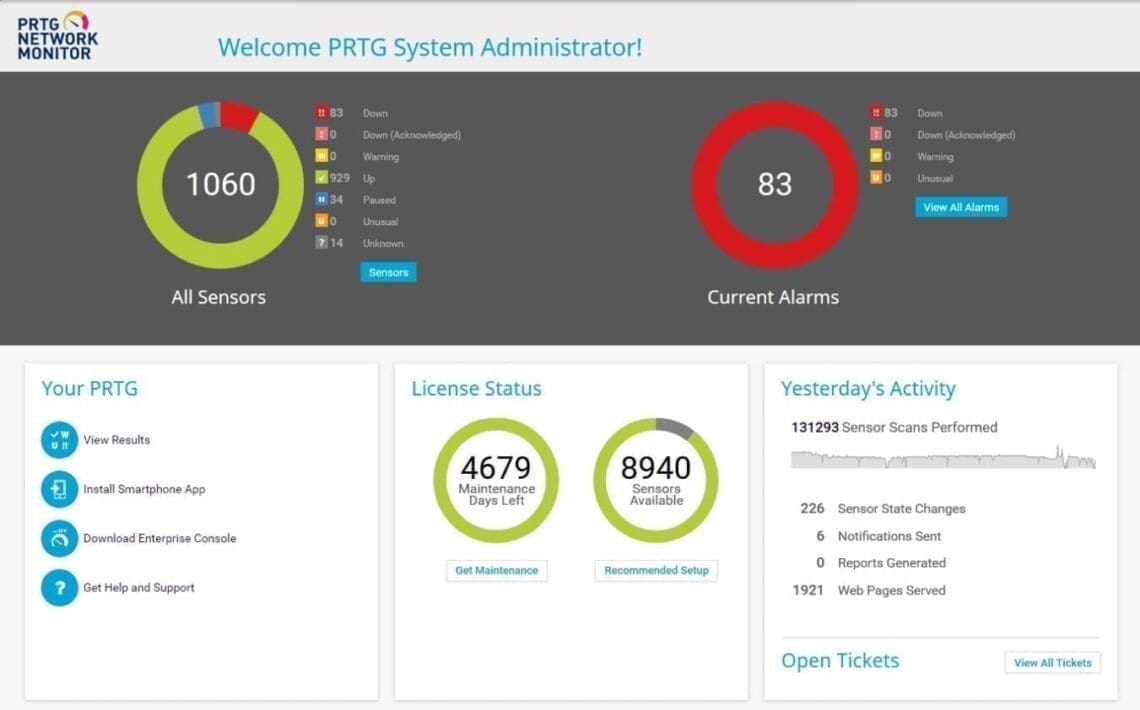Select the green Up sensor status icon
The height and width of the screenshot is (710, 1140).
point(322,177)
